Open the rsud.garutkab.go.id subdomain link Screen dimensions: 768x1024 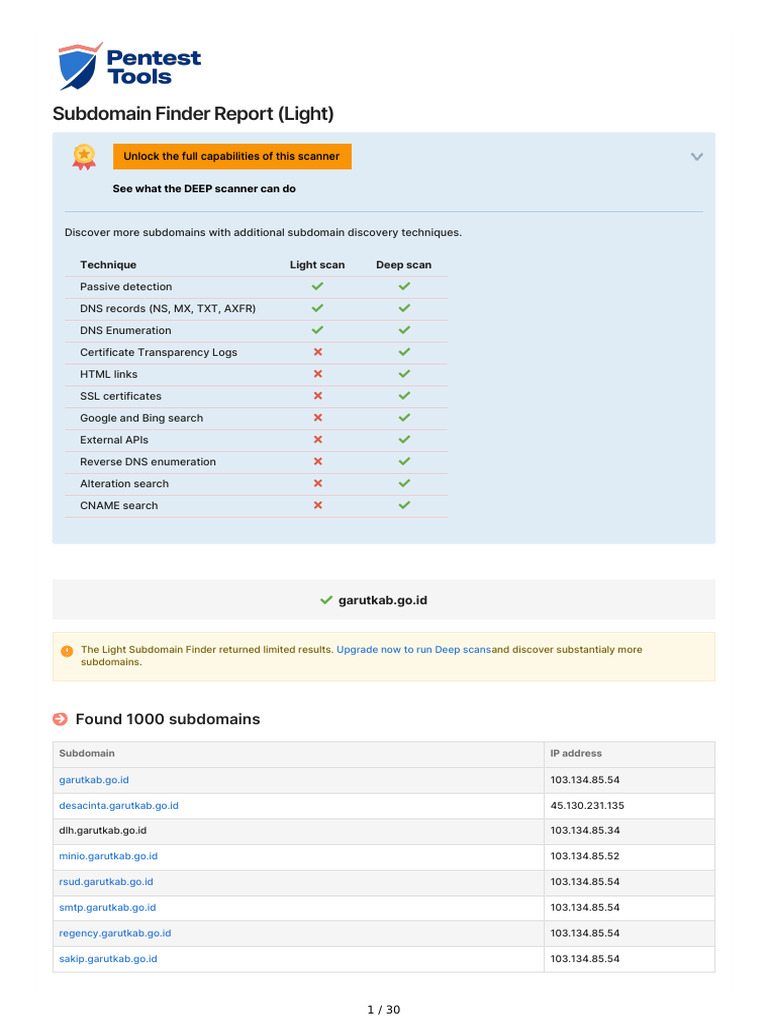tap(106, 882)
